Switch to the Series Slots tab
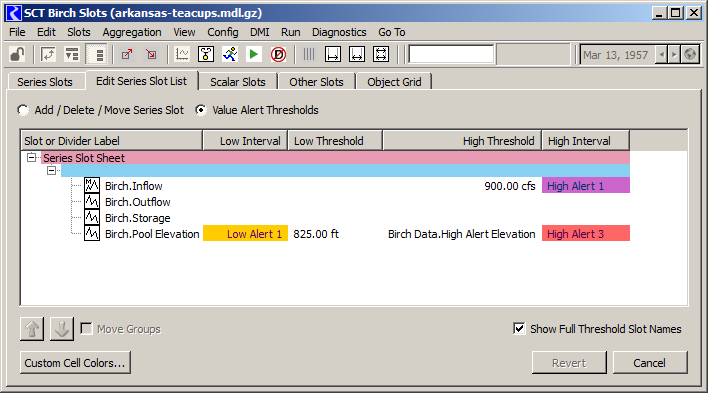This screenshot has width=708, height=393. click(45, 82)
